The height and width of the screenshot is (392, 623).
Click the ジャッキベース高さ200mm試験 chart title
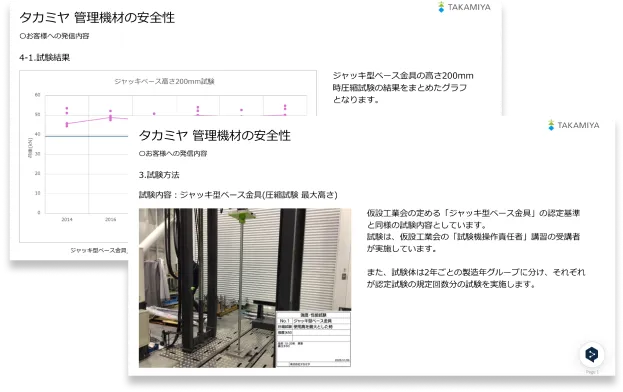click(x=164, y=81)
